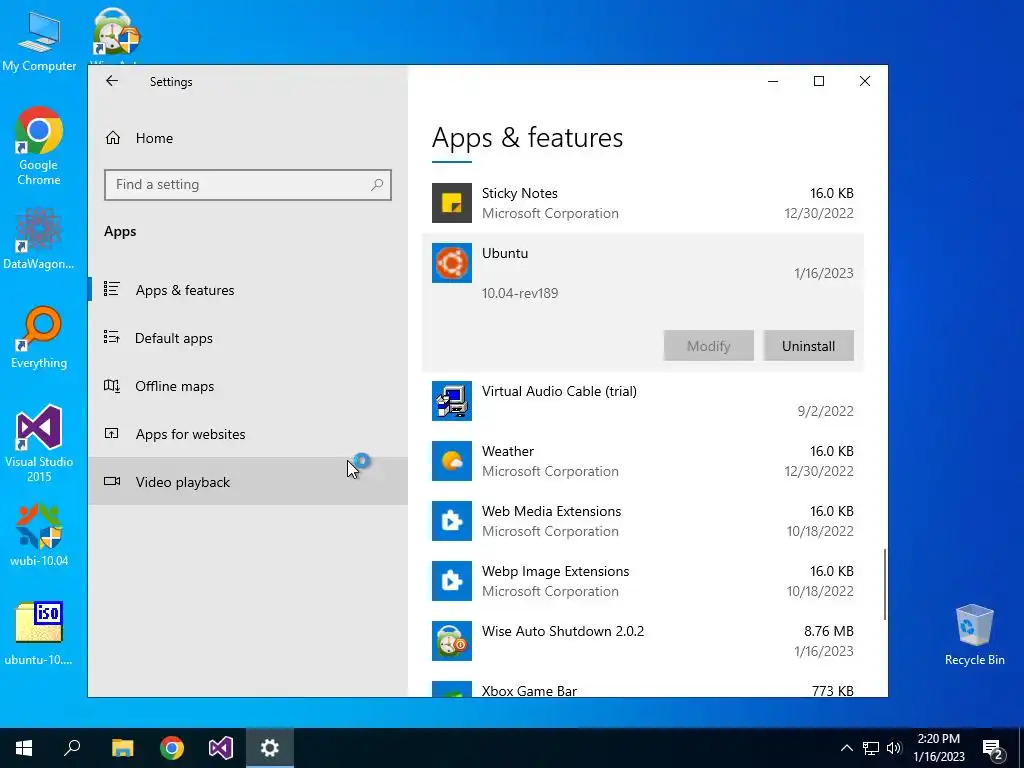Open My Computer desktop icon
The width and height of the screenshot is (1024, 768).
39,41
